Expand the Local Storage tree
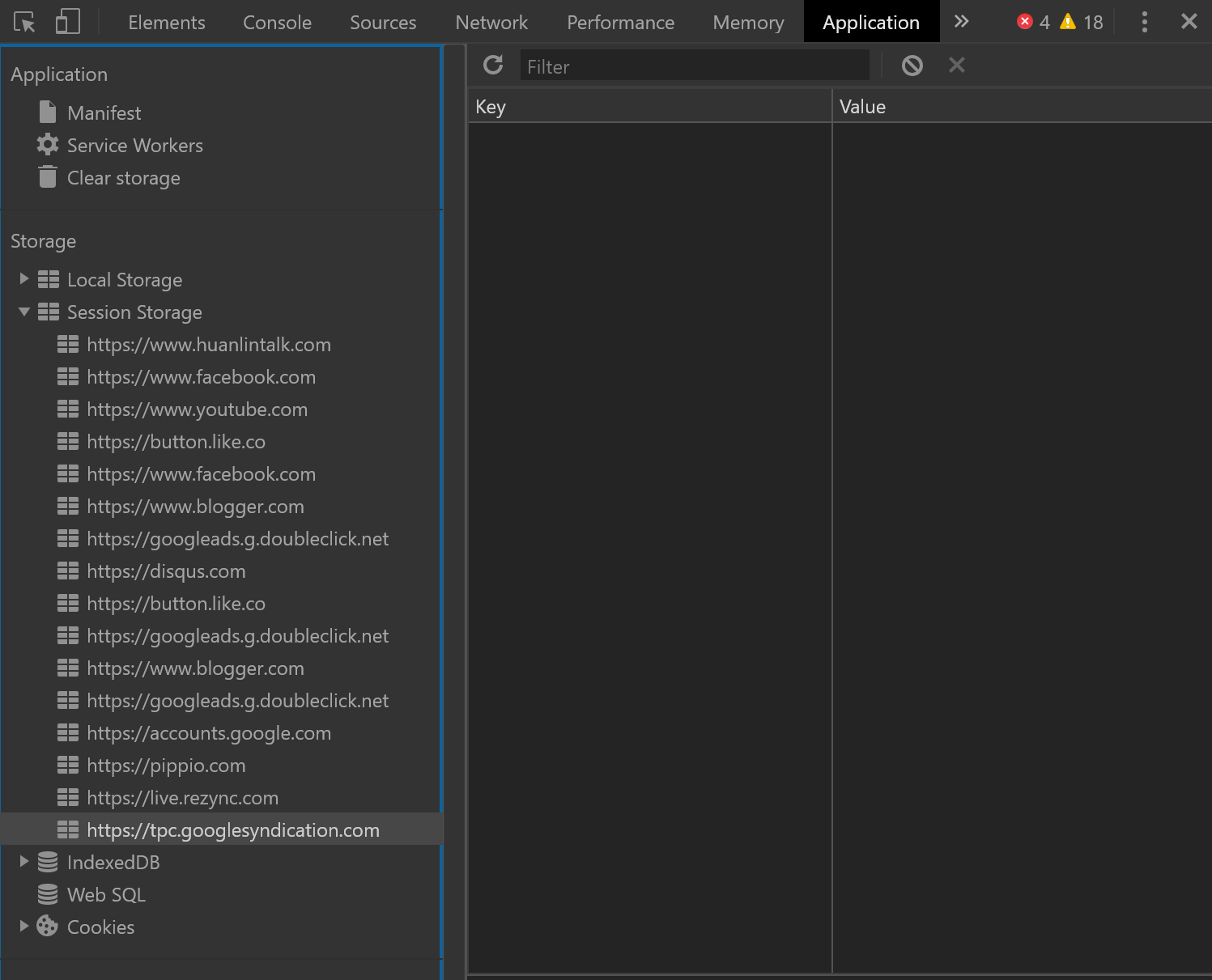The width and height of the screenshot is (1212, 980). point(23,278)
